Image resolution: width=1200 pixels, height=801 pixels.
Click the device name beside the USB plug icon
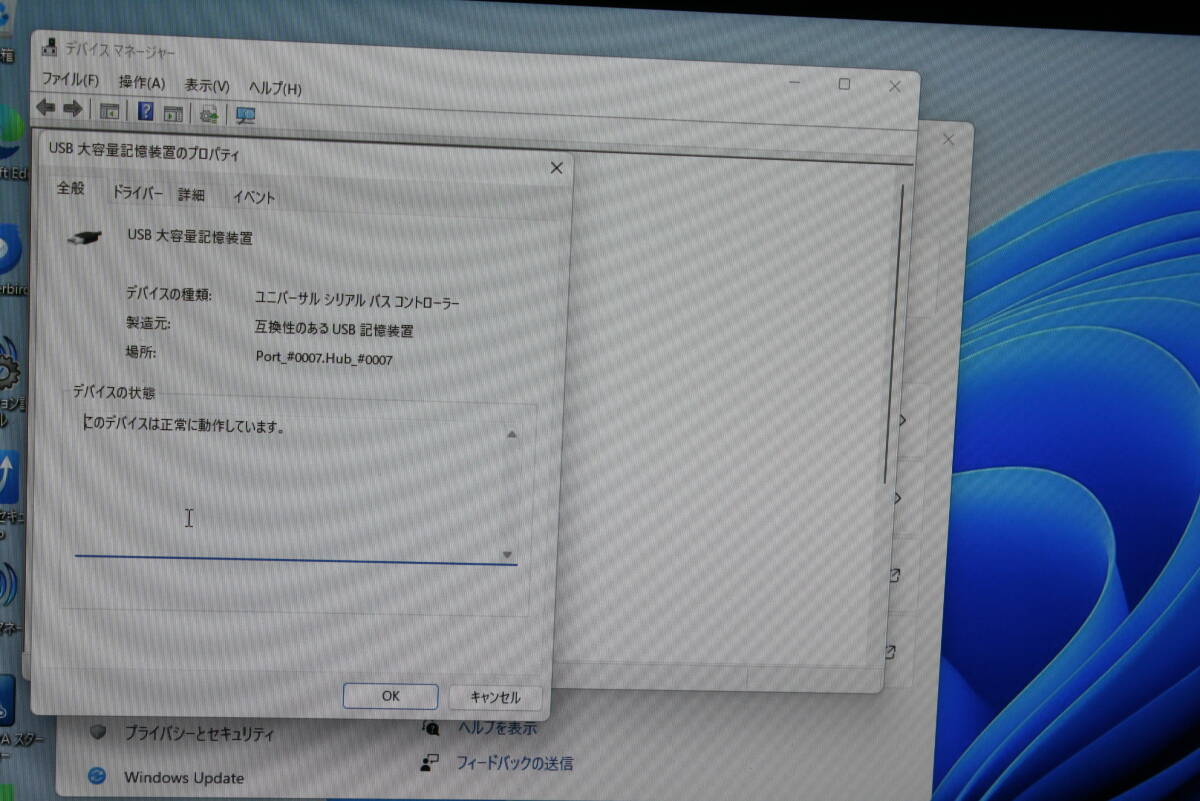(x=190, y=237)
